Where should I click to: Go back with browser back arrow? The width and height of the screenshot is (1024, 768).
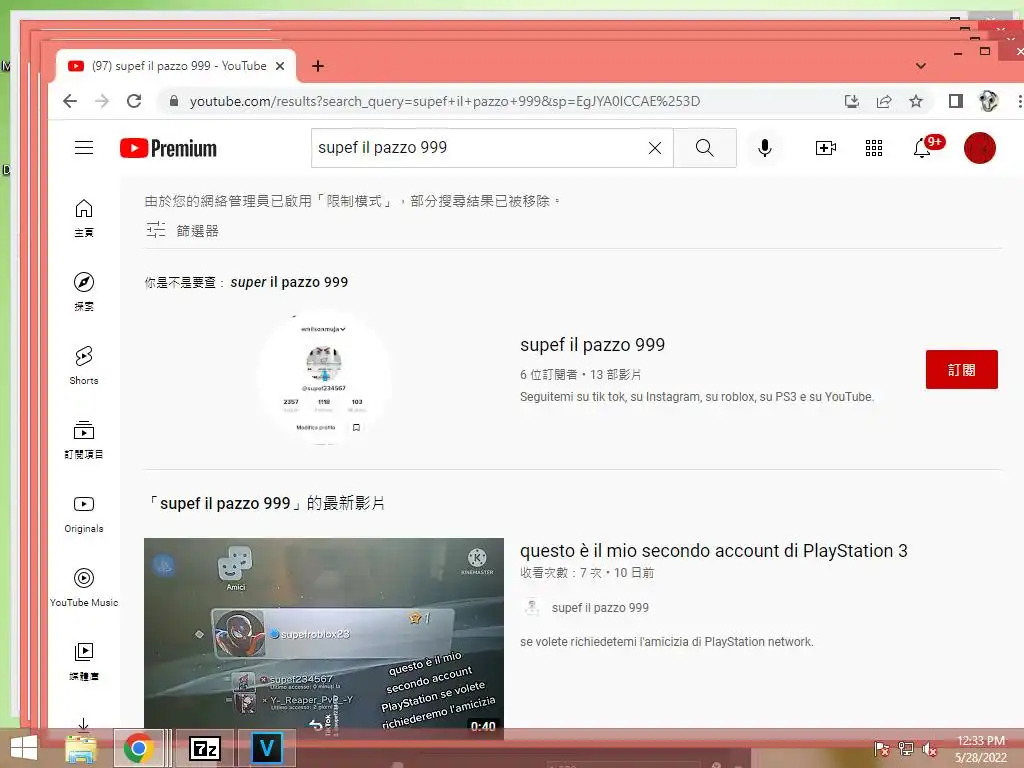70,101
